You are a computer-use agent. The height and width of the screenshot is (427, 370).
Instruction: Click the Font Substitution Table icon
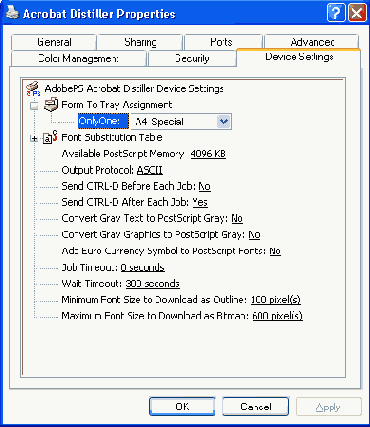pyautogui.click(x=50, y=137)
